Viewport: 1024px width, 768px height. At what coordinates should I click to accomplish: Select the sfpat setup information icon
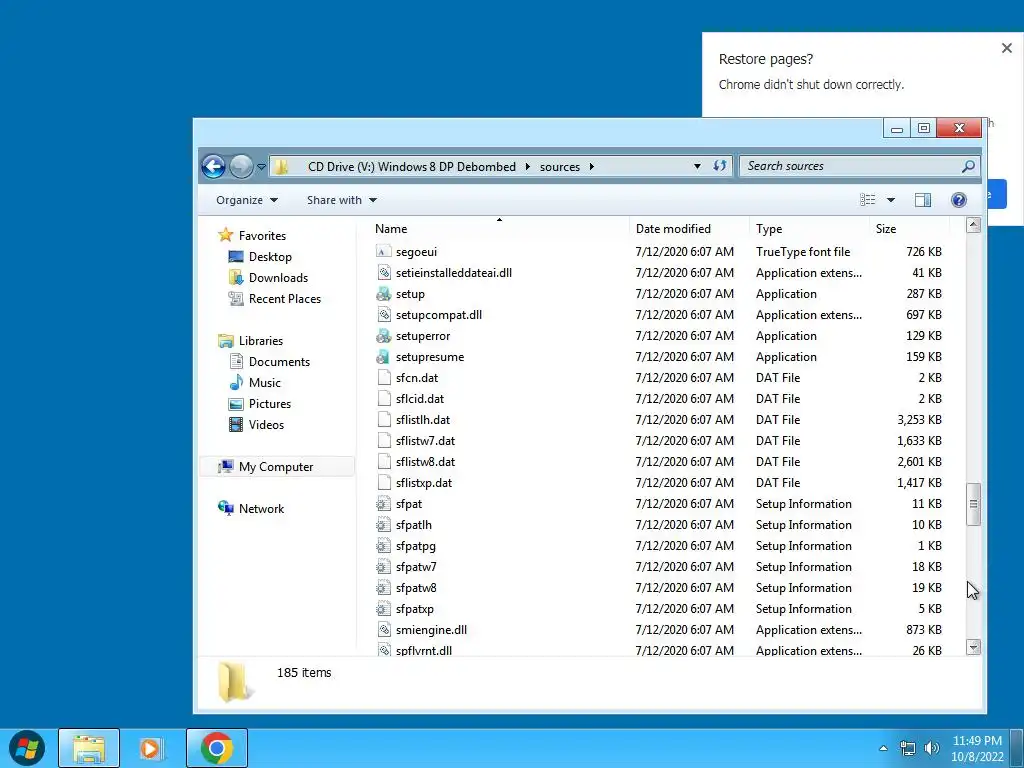tap(384, 504)
